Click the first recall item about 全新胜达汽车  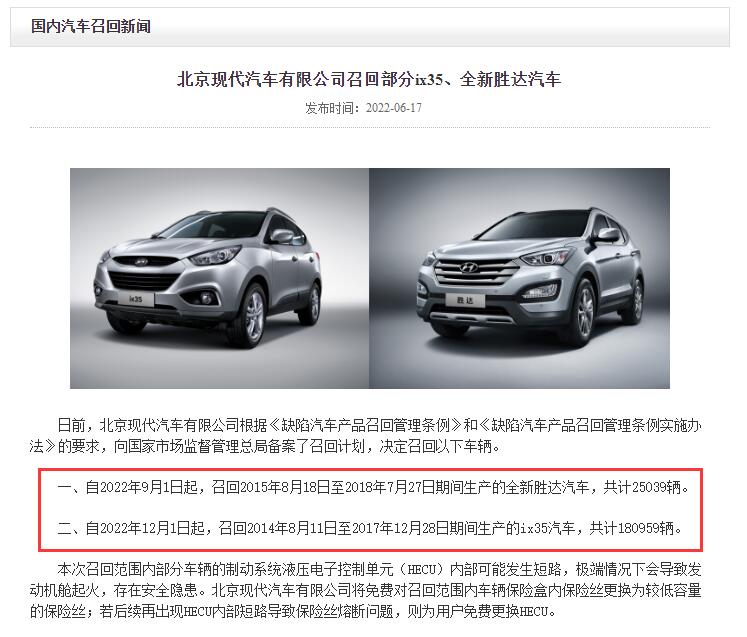click(x=373, y=487)
